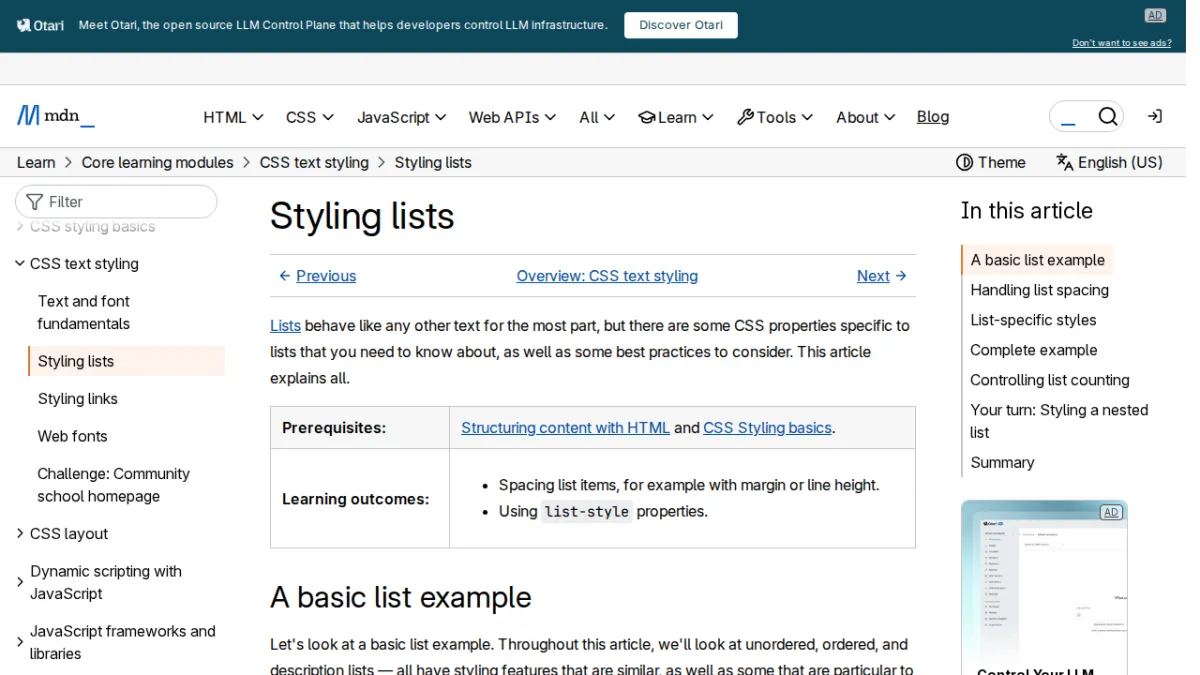
Task: Click the Otari logo in the banner
Action: pos(41,25)
